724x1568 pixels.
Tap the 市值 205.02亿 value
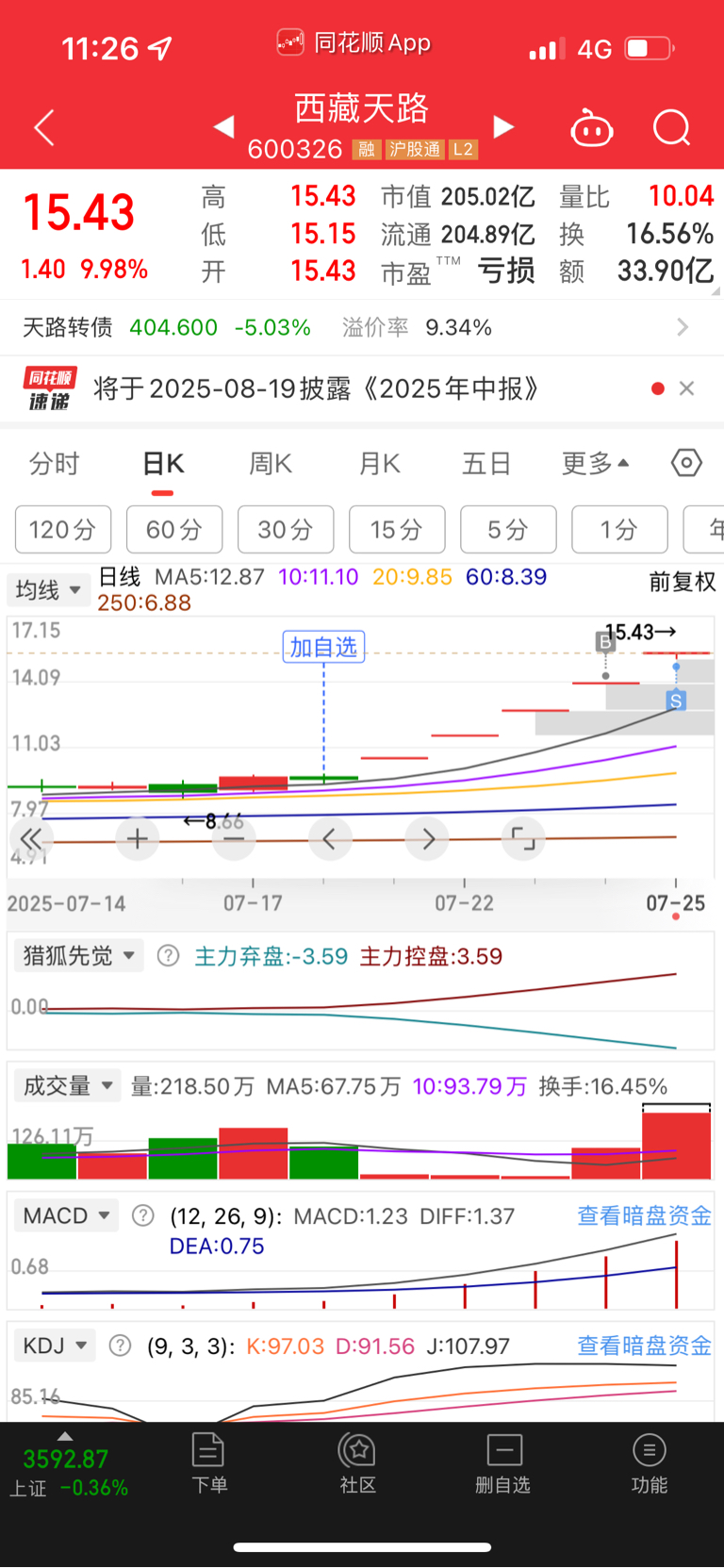pyautogui.click(x=488, y=196)
